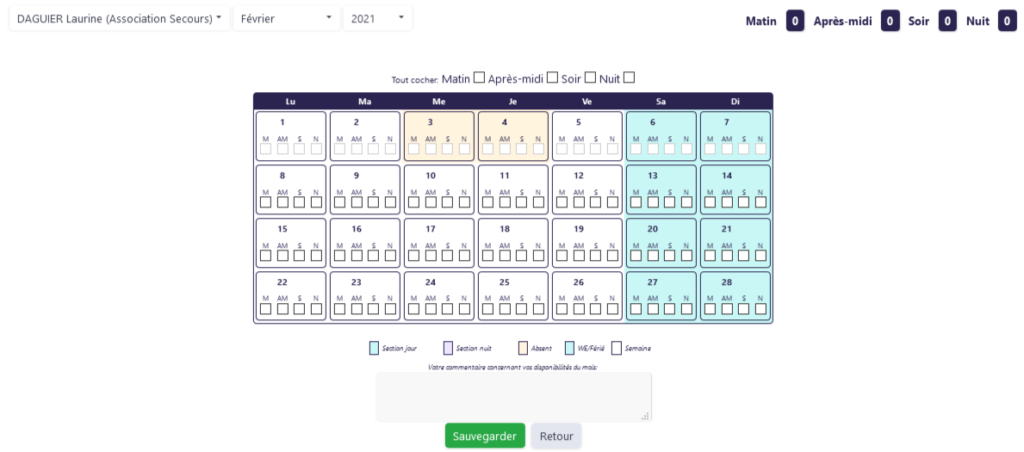Click the Absent legend color swatch

pos(523,348)
